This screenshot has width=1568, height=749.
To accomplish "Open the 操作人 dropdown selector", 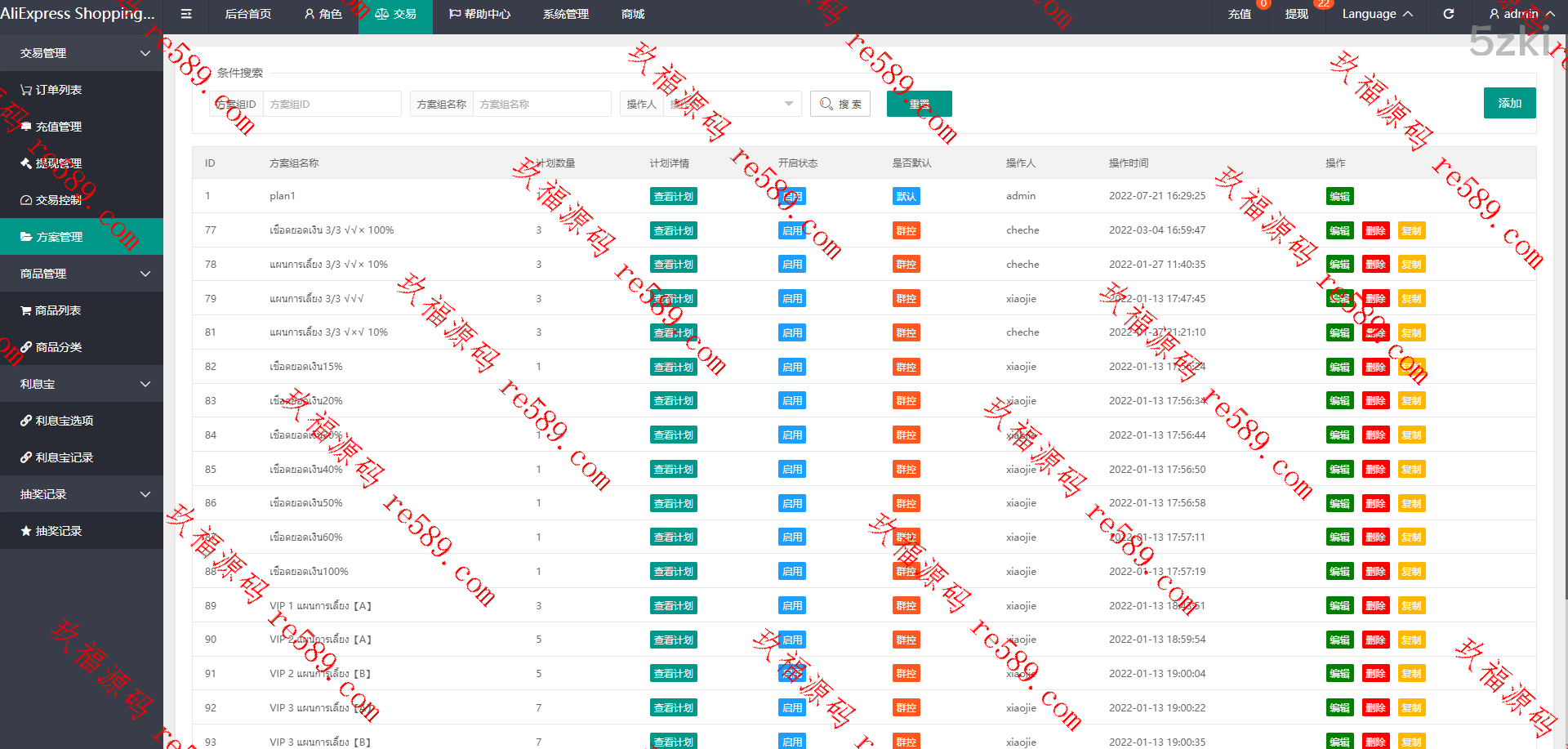I will (x=731, y=104).
